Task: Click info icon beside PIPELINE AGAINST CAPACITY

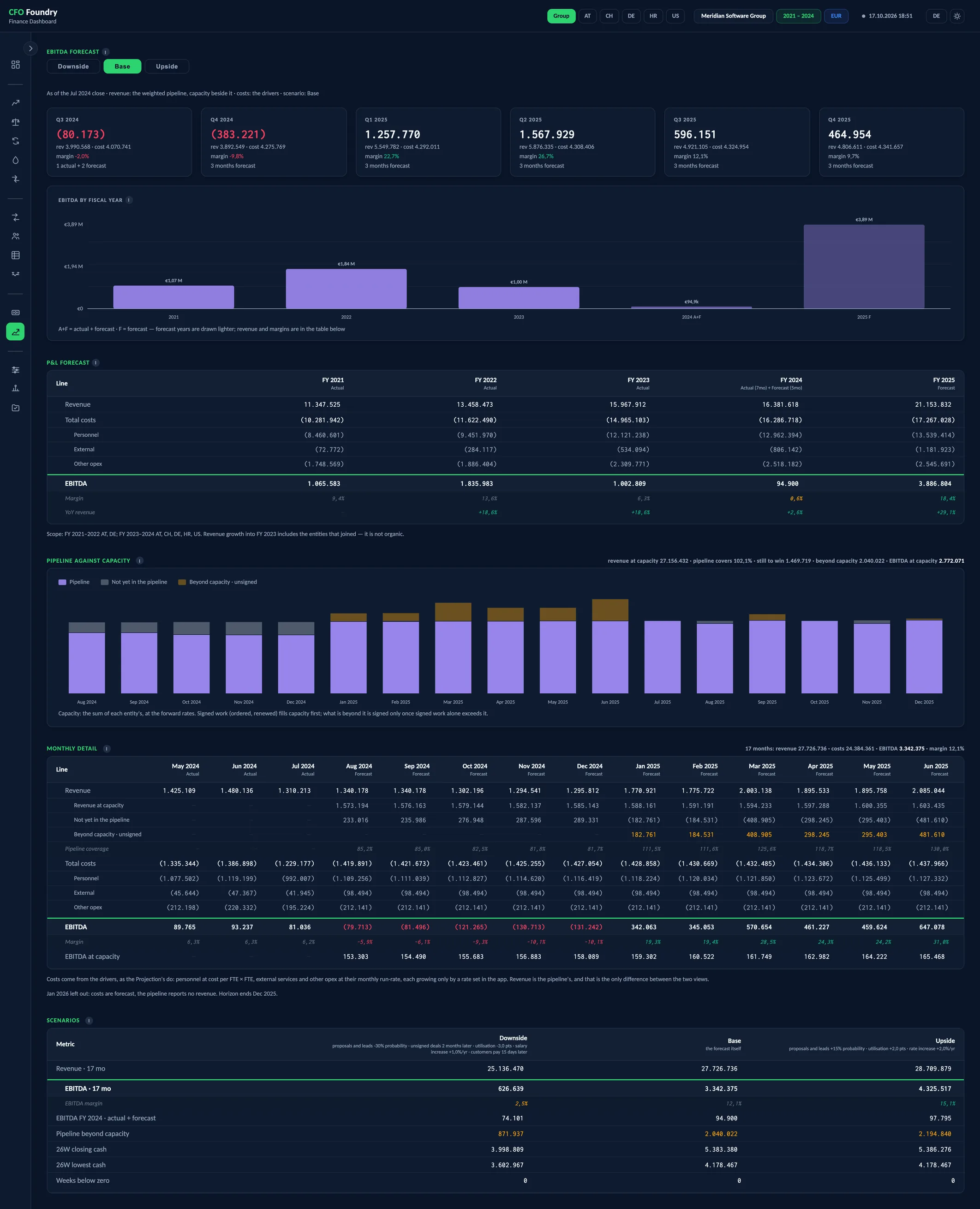Action: [139, 561]
